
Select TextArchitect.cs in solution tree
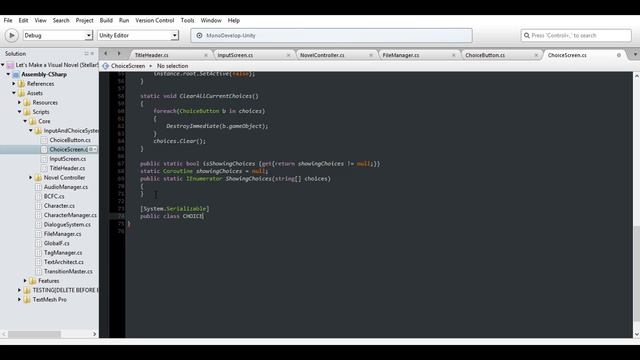pos(64,262)
